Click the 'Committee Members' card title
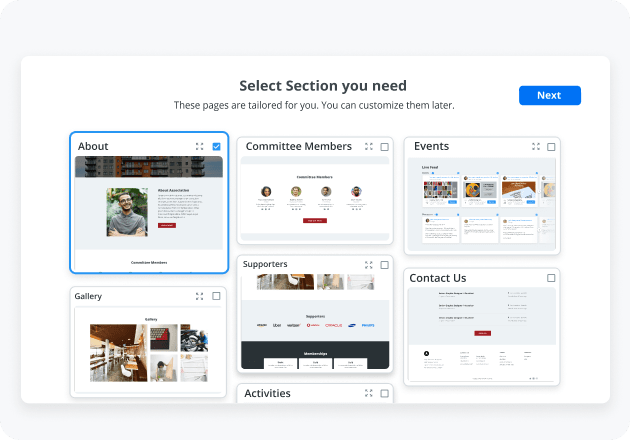Screen dimensions: 630x440 [x=299, y=146]
